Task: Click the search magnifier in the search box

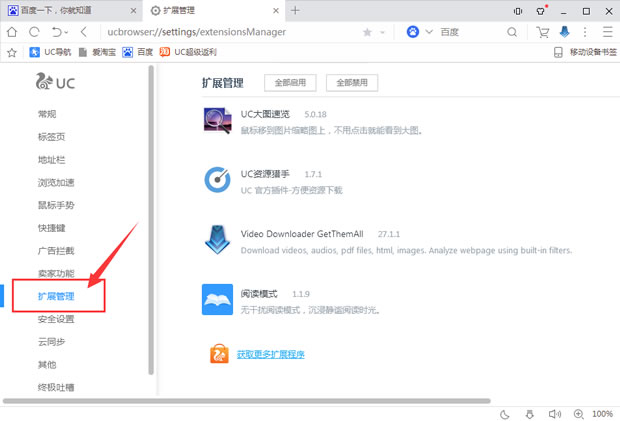Action: click(512, 32)
